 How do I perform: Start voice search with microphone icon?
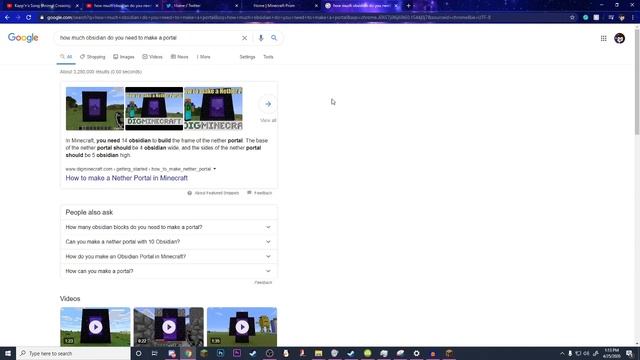[261, 38]
